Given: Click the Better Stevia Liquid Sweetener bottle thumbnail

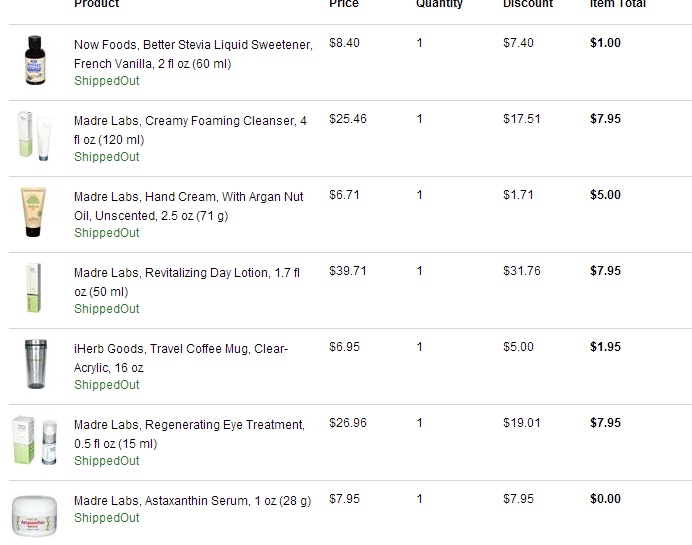Looking at the screenshot, I should [x=36, y=61].
